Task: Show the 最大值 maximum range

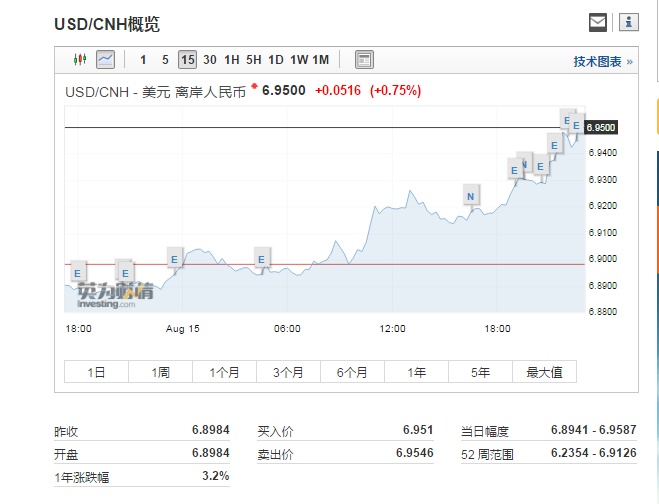Action: pyautogui.click(x=545, y=372)
